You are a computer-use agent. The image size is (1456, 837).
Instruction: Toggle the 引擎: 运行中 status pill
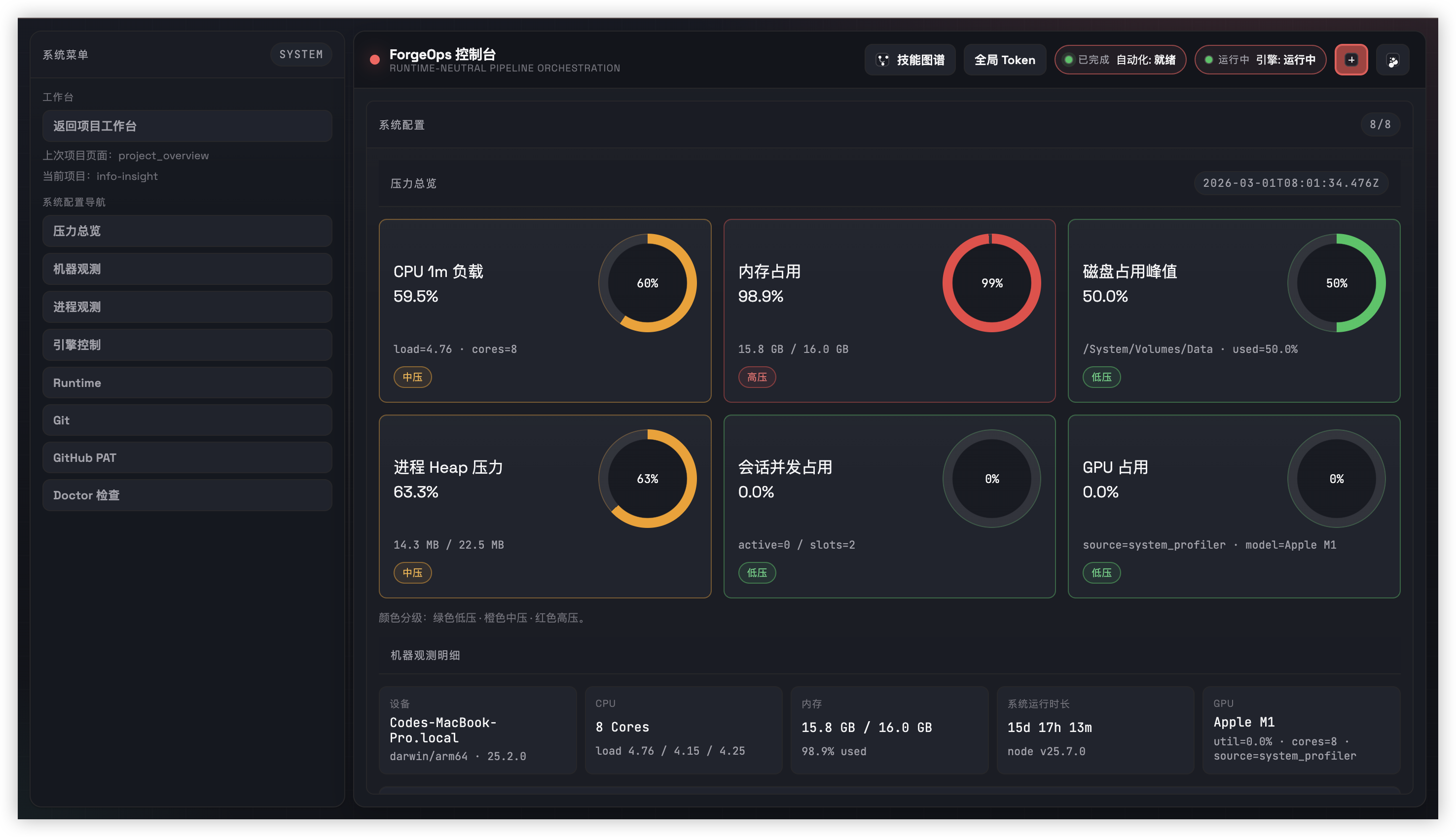coord(1260,59)
